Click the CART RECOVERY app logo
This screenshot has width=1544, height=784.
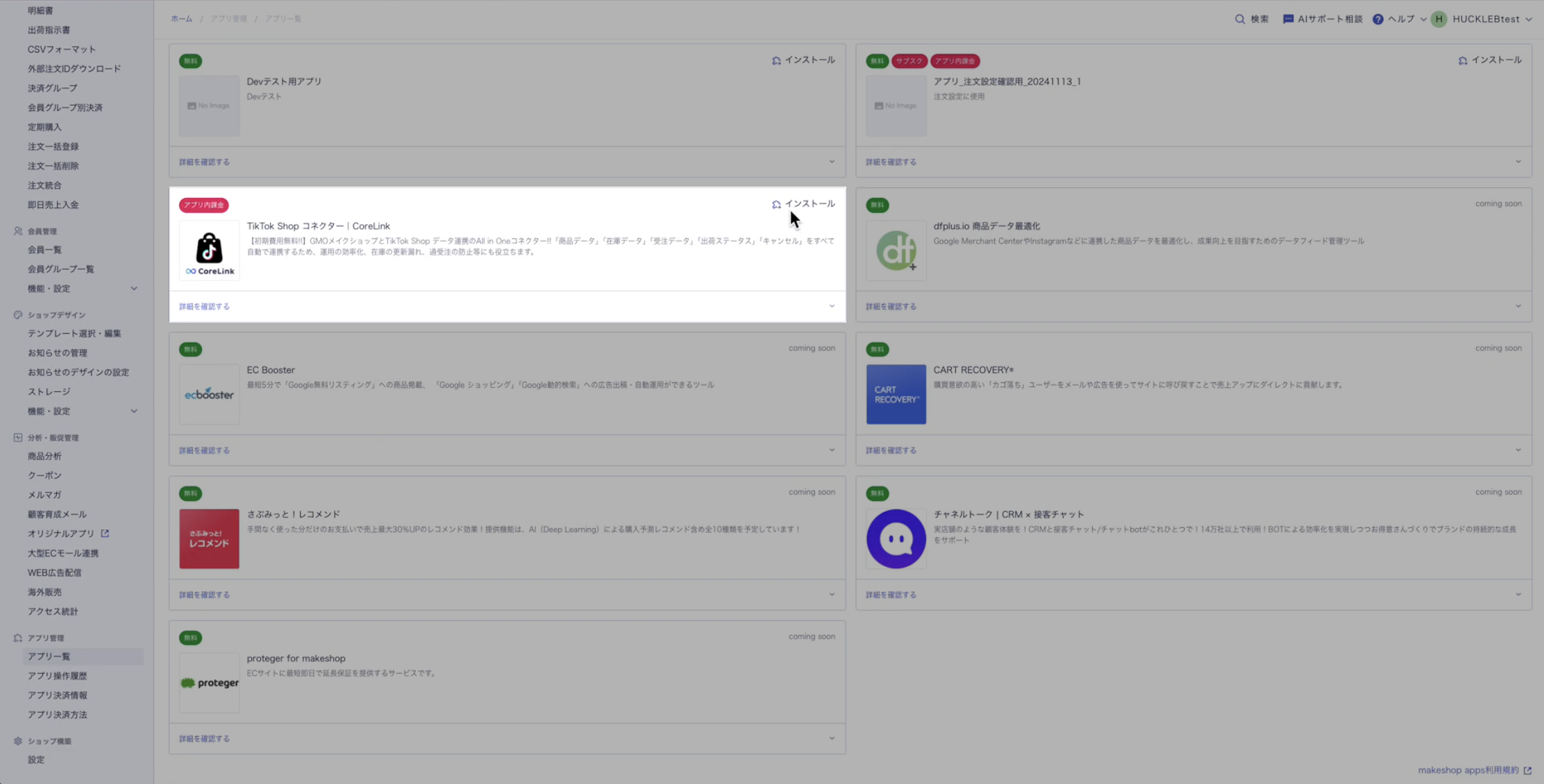pos(896,394)
